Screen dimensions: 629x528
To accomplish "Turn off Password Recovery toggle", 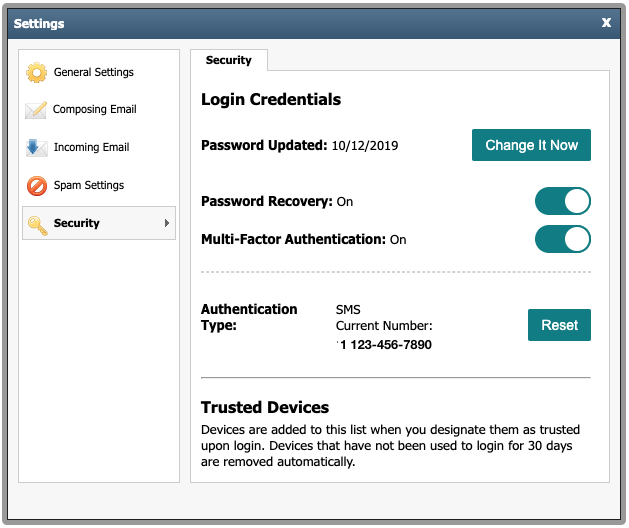I will (562, 201).
